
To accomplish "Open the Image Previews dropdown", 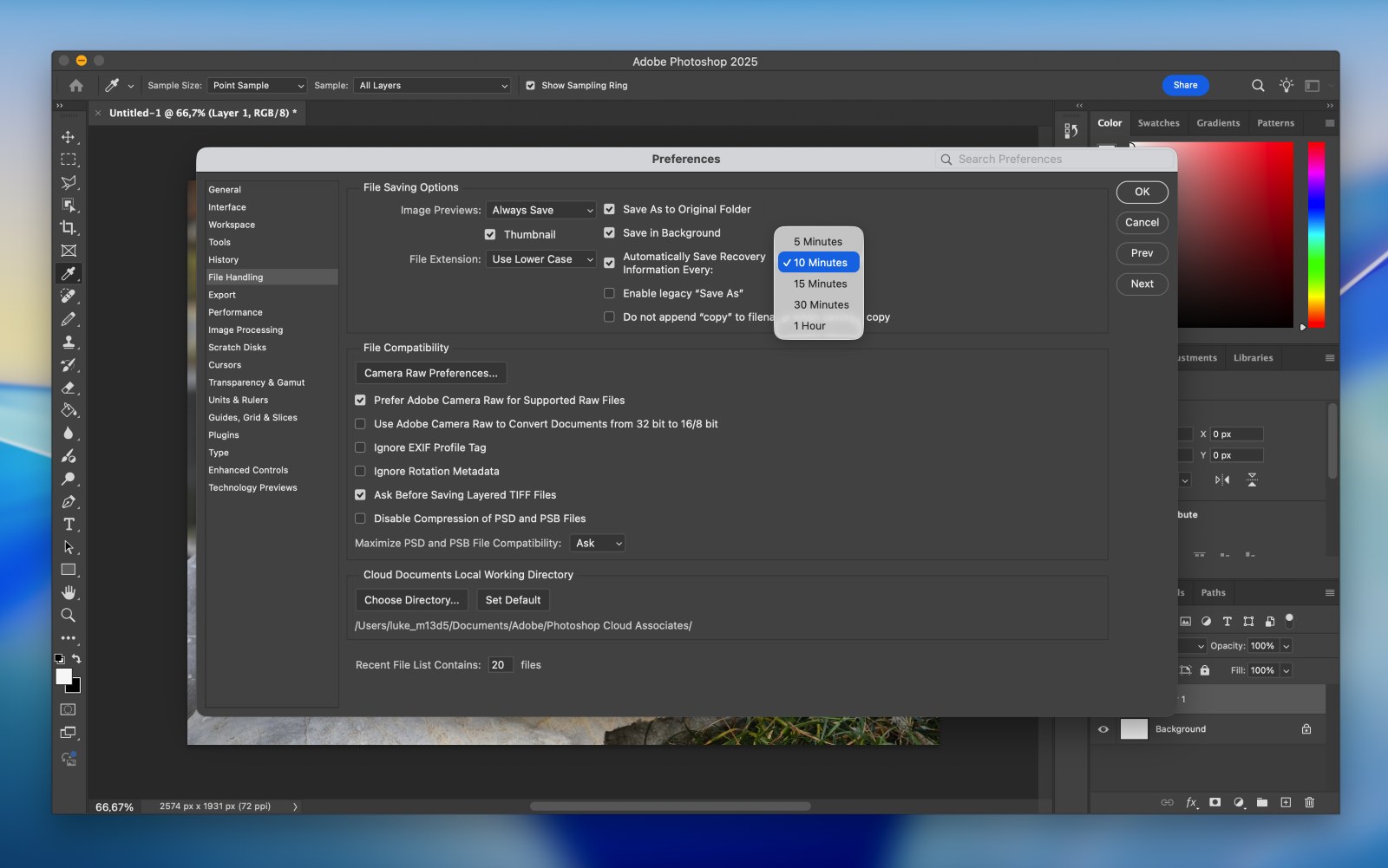I will pos(540,209).
